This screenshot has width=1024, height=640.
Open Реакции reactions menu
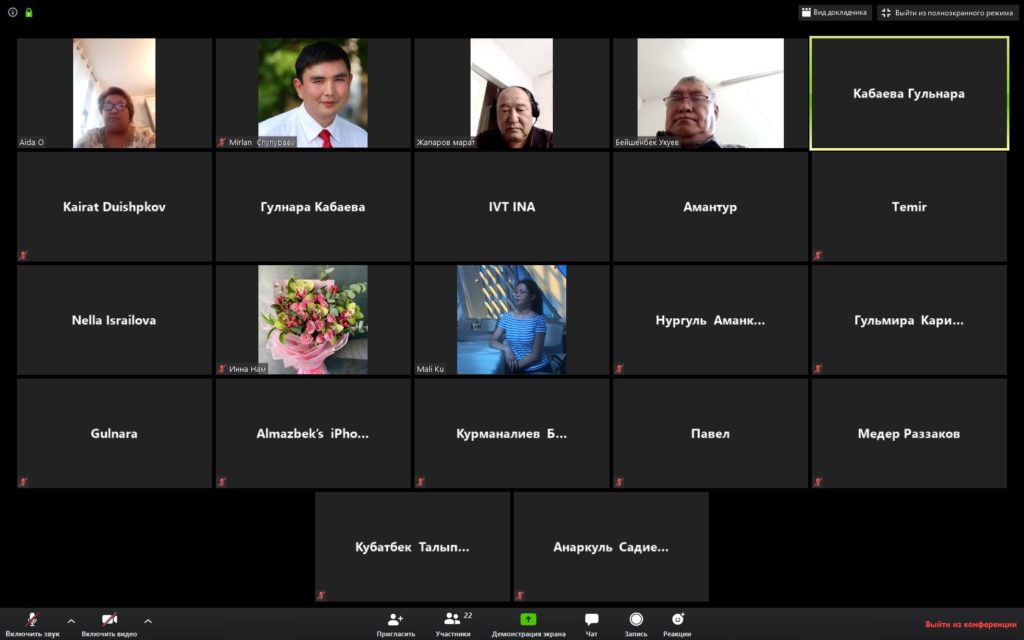coord(677,622)
